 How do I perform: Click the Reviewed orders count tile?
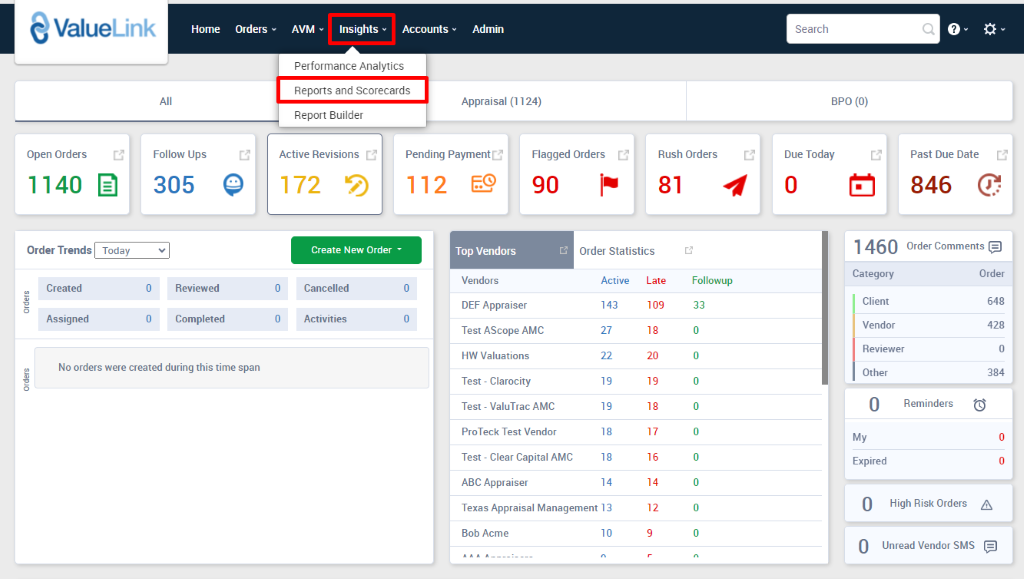(227, 289)
